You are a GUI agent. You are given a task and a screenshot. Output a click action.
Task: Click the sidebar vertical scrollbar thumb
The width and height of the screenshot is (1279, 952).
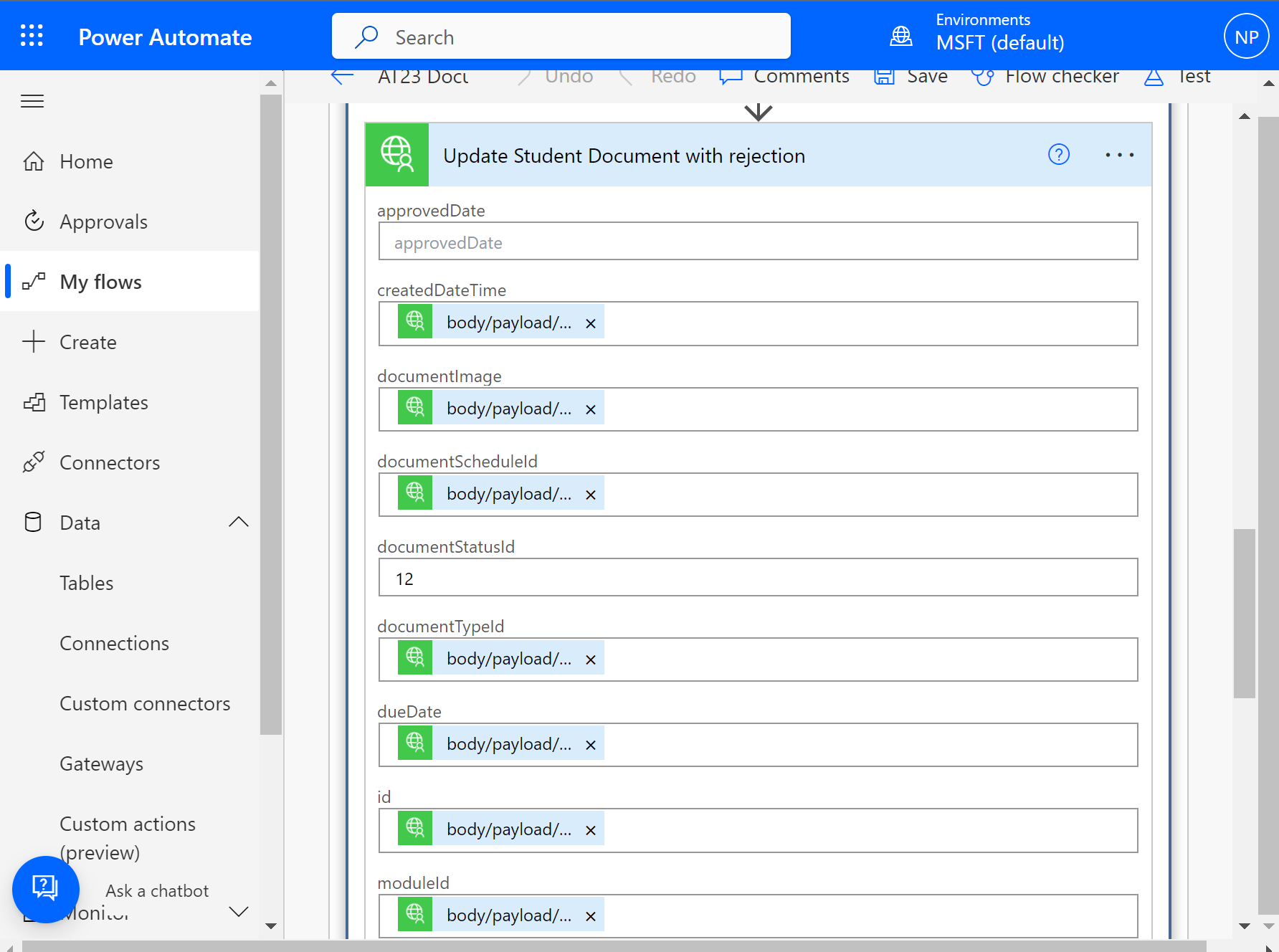[271, 414]
